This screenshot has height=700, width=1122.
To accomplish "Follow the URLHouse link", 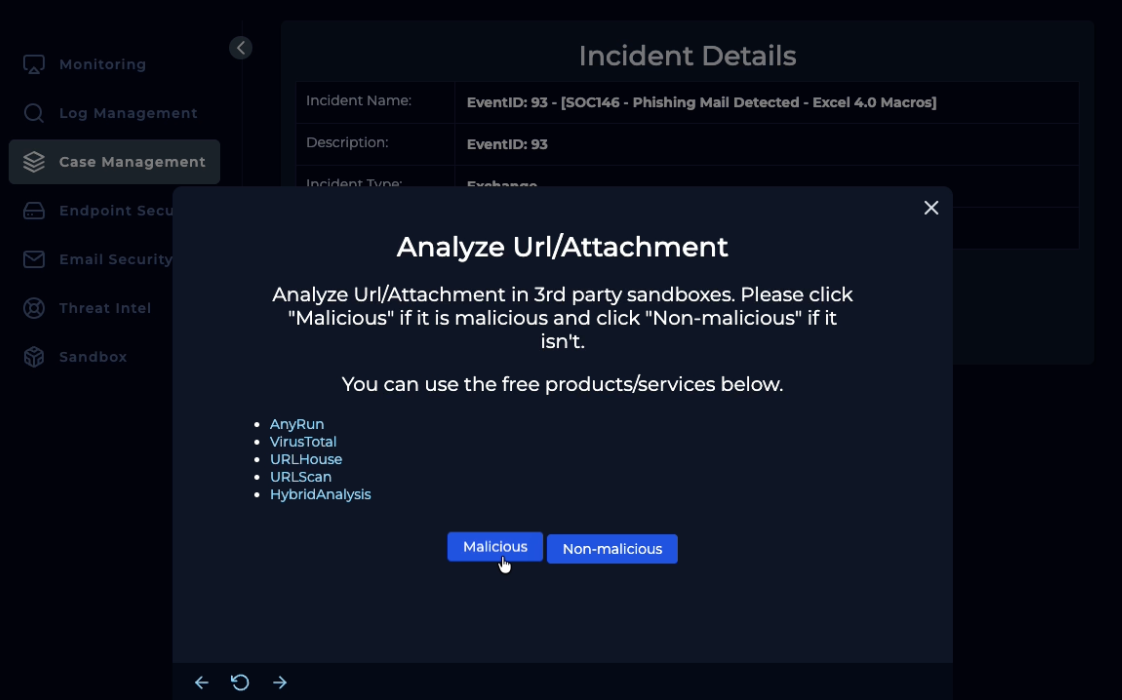I will point(306,459).
